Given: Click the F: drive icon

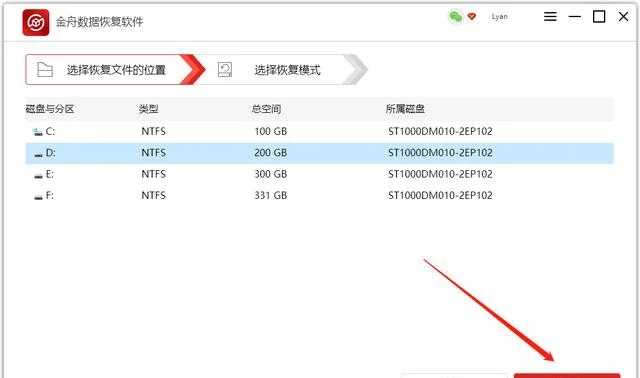Looking at the screenshot, I should [x=38, y=197].
